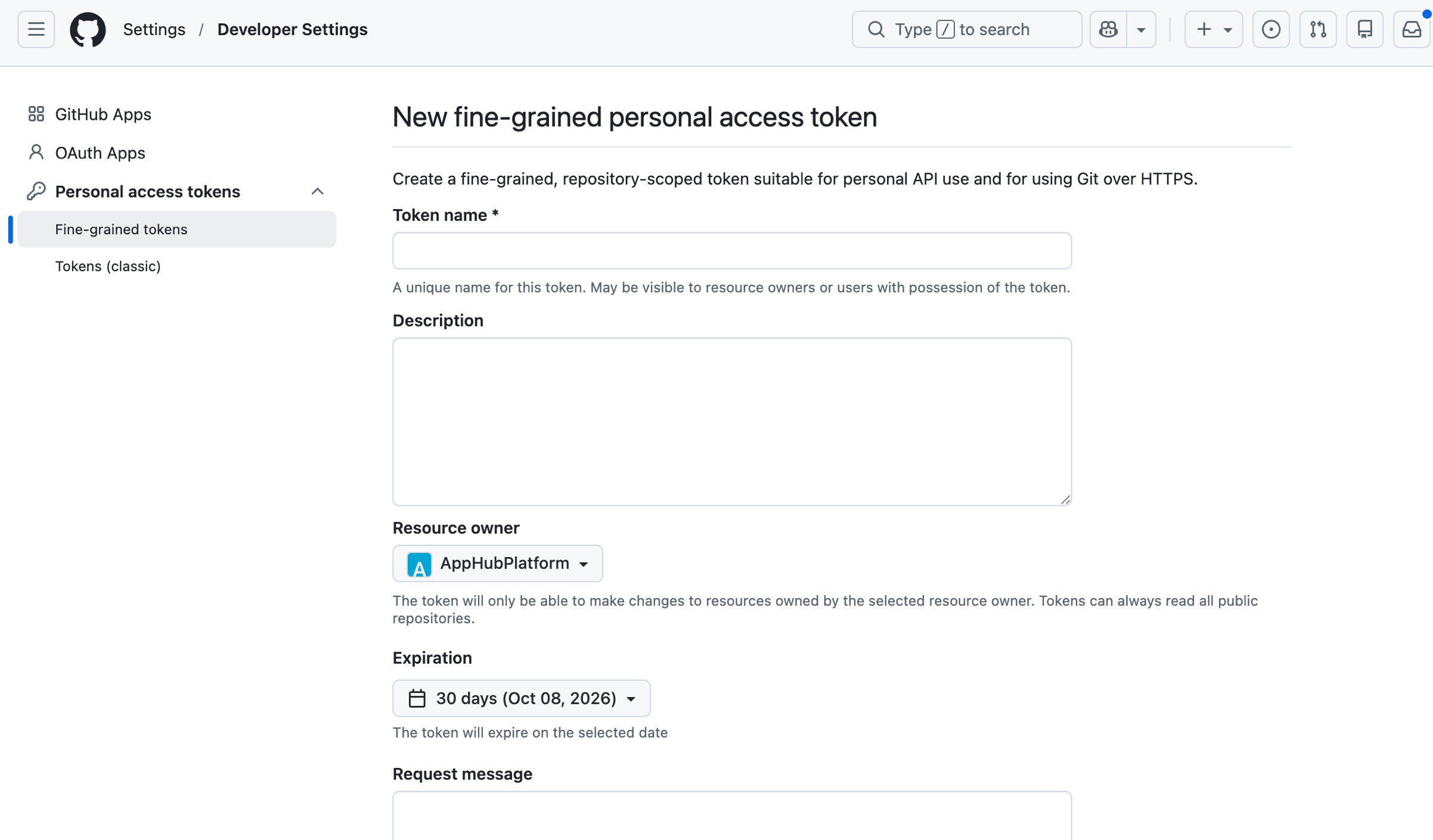Collapse the Personal access tokens section
This screenshot has width=1433, height=840.
[318, 191]
